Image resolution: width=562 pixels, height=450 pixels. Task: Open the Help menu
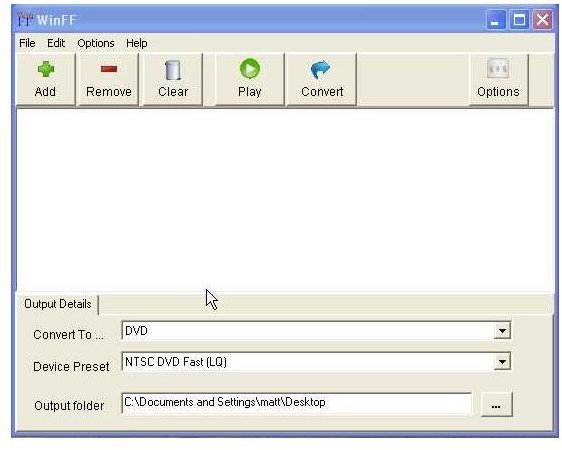coord(137,43)
